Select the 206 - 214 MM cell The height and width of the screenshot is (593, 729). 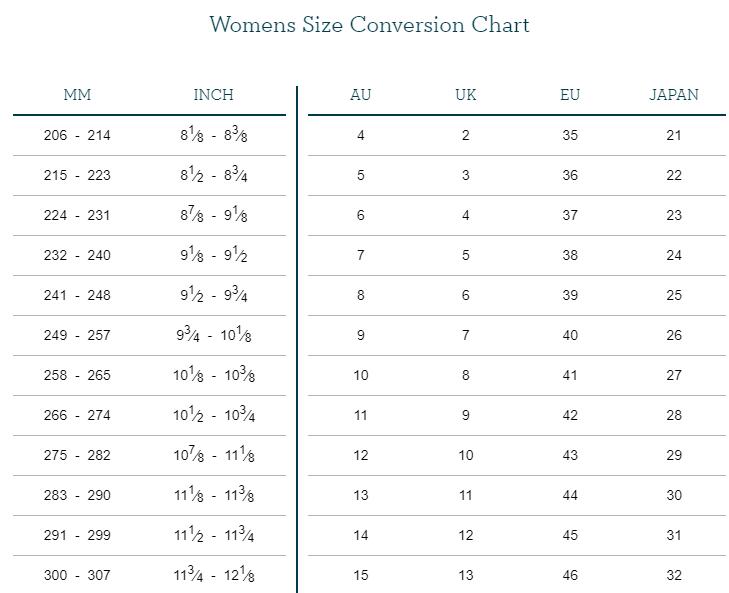tap(77, 135)
